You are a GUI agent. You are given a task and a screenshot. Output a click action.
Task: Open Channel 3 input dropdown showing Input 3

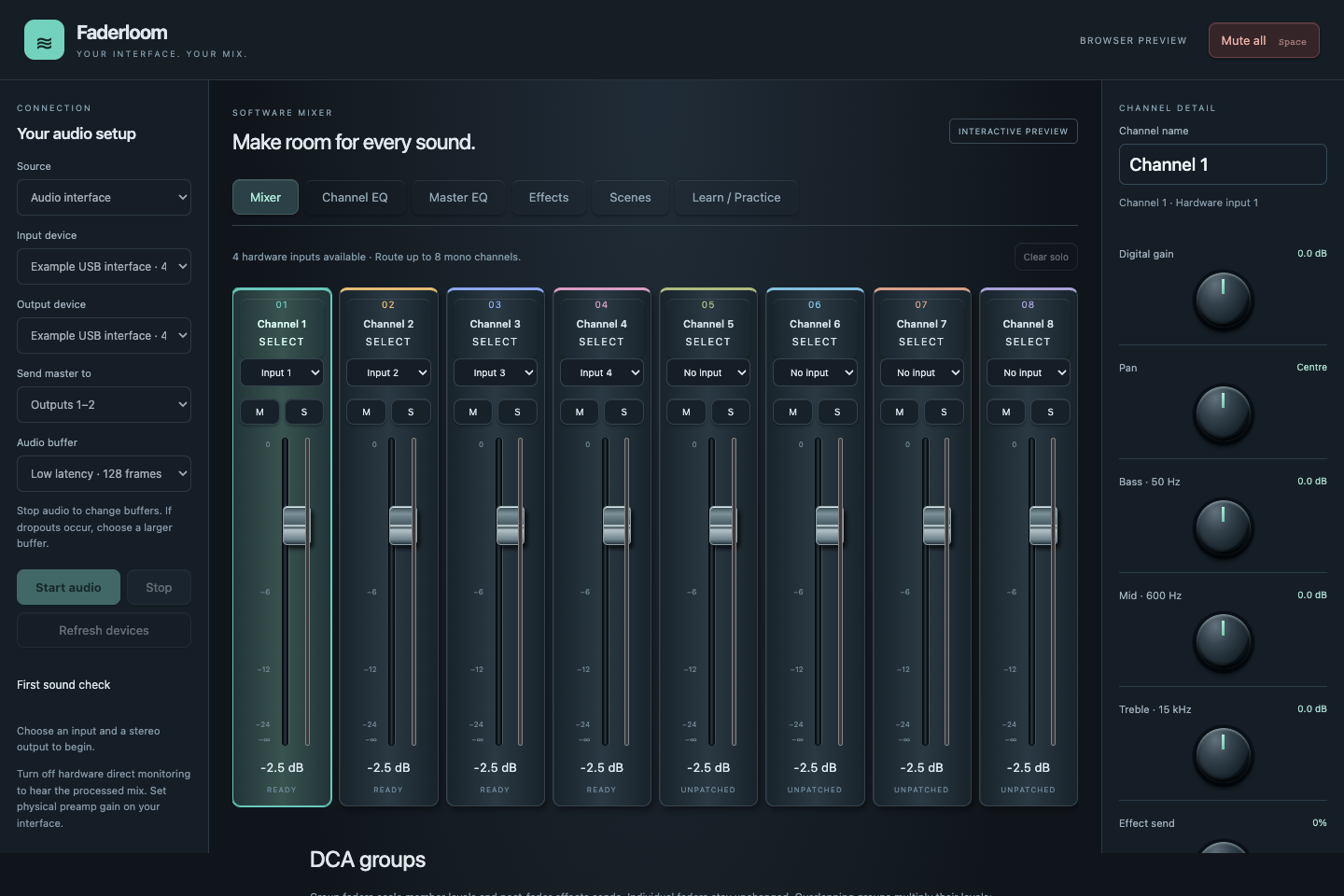[x=495, y=372]
